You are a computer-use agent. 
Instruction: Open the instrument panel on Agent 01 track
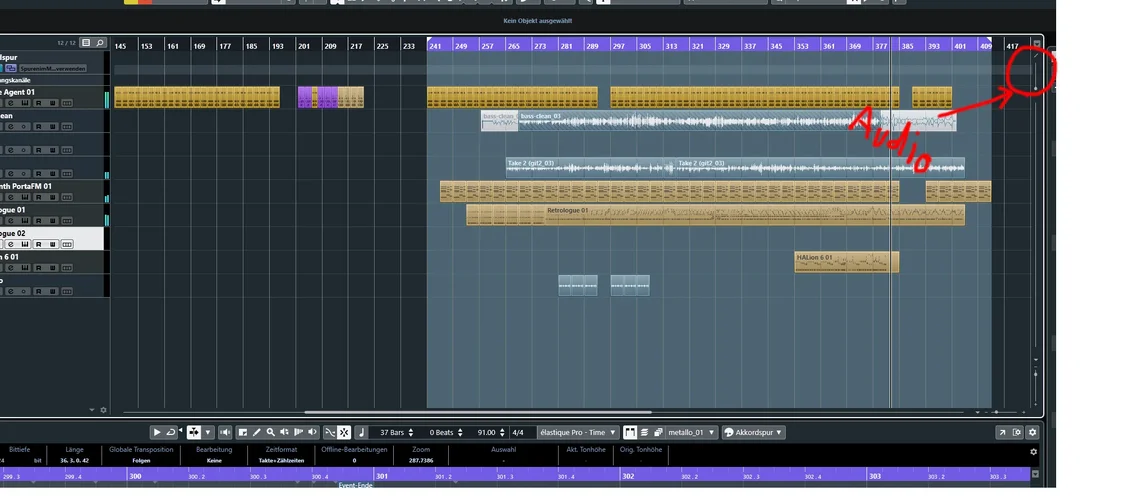point(25,103)
